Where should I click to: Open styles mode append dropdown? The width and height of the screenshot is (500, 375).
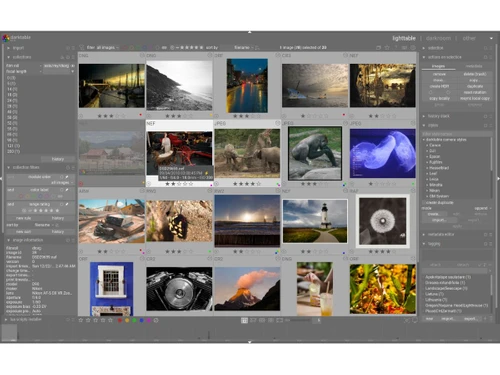[483, 208]
